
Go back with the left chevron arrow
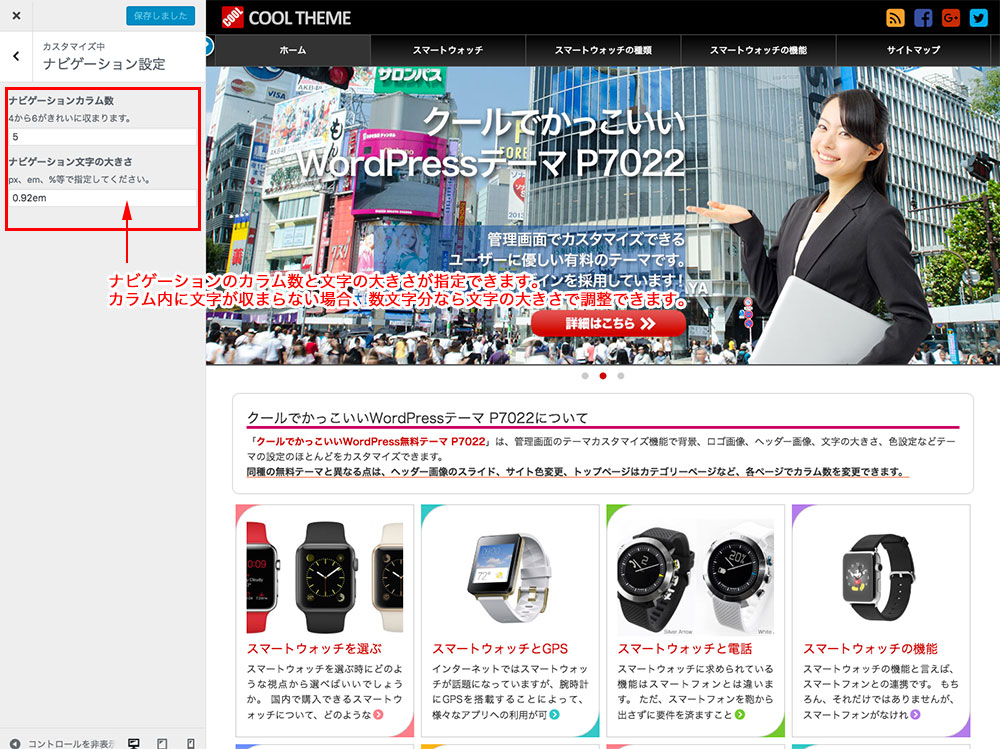pyautogui.click(x=16, y=56)
